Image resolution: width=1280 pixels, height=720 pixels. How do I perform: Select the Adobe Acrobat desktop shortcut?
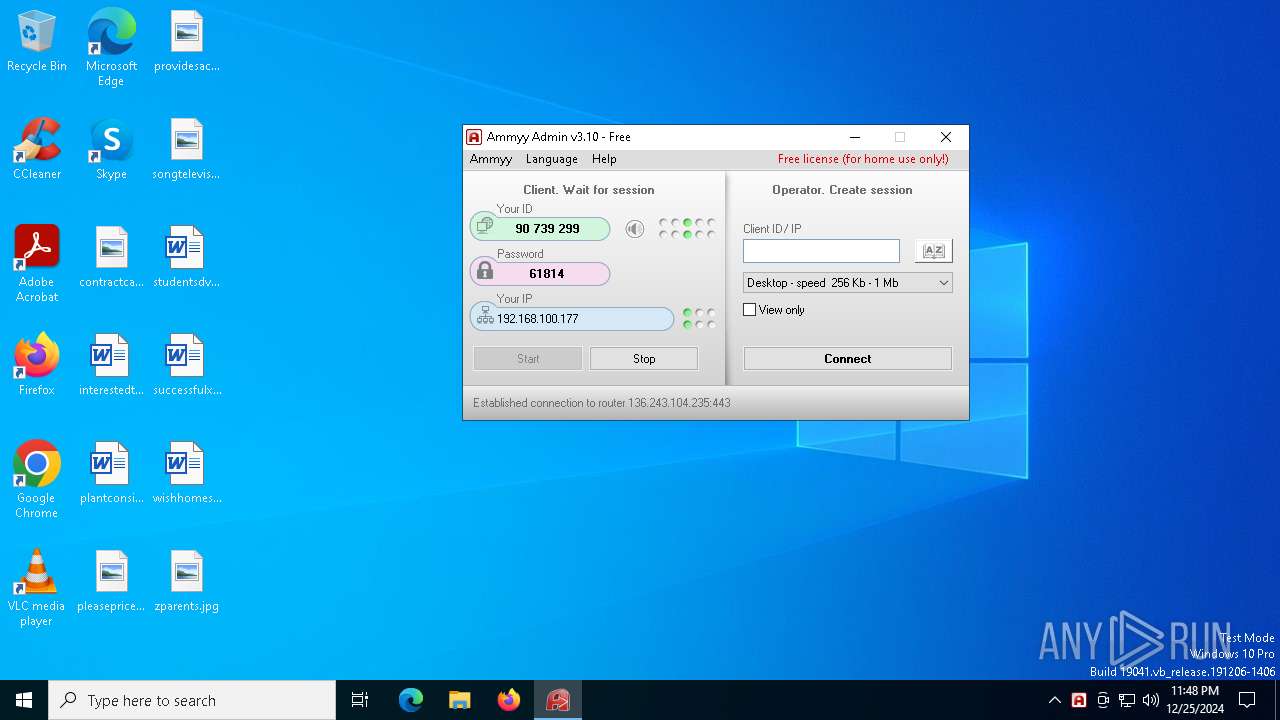tap(37, 264)
